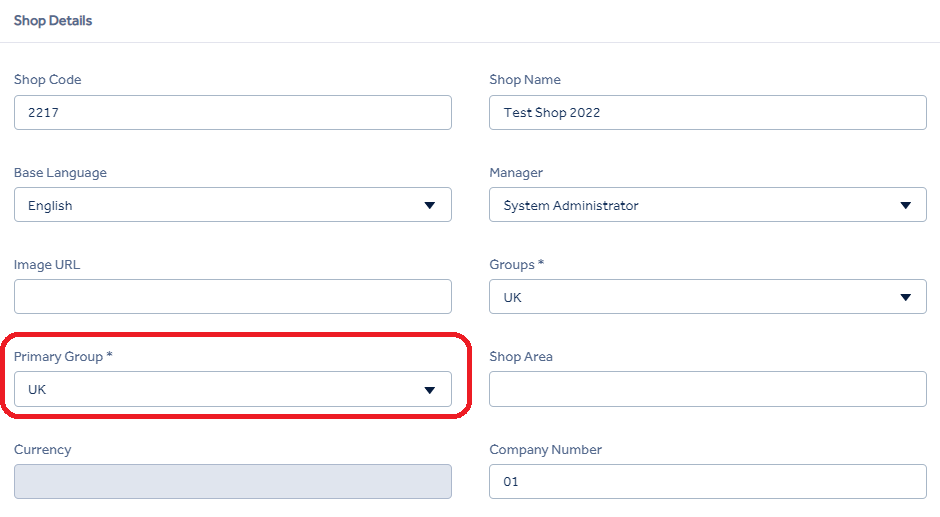The height and width of the screenshot is (517, 940).
Task: Click the empty Image URL input field
Action: point(233,296)
